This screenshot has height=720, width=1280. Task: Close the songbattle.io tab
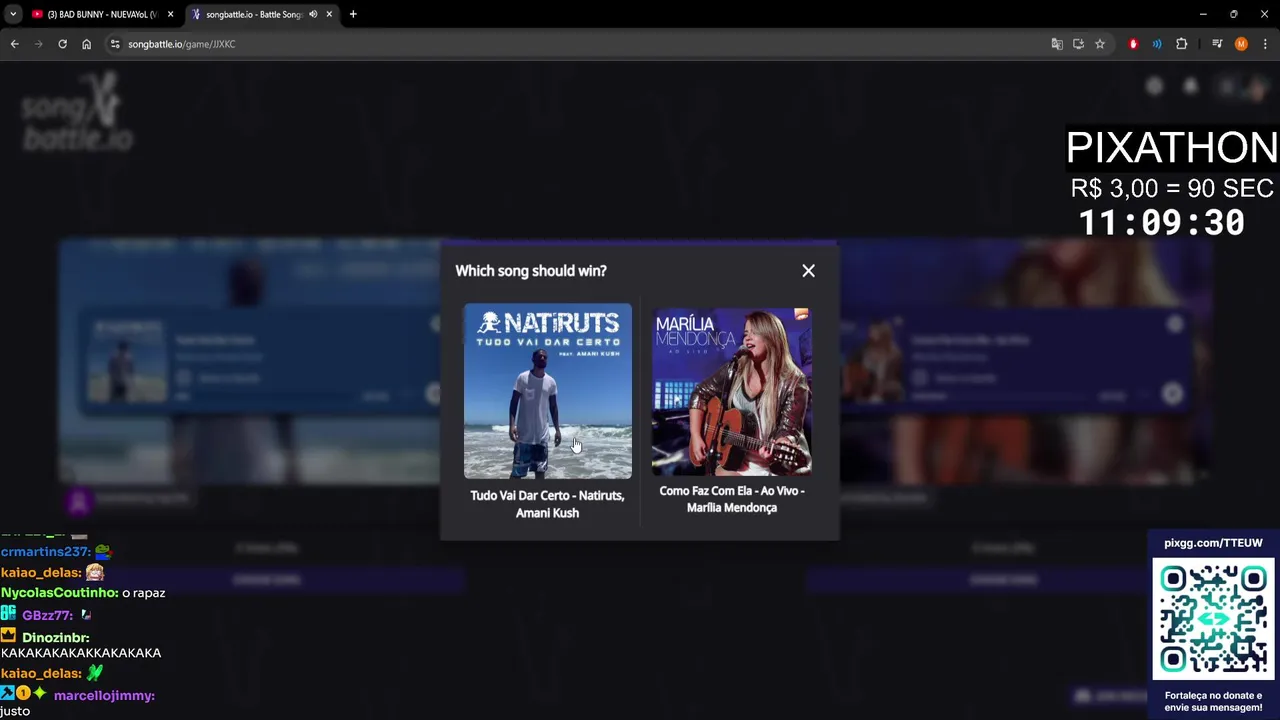(329, 14)
